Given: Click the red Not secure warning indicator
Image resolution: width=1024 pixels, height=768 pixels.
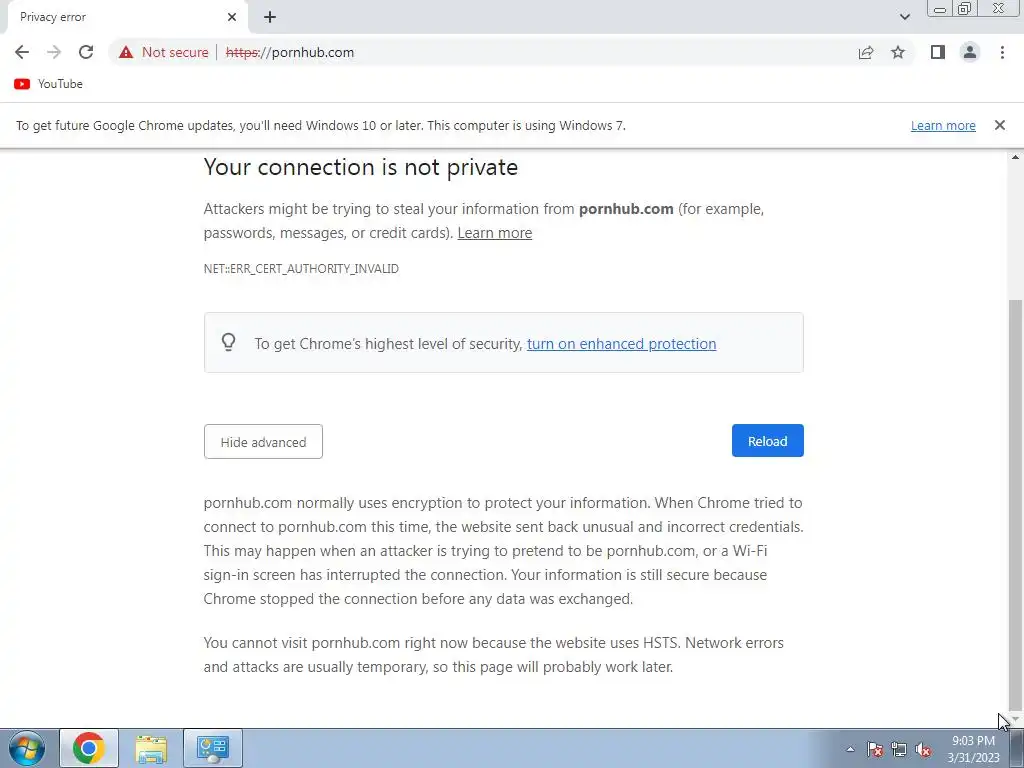Looking at the screenshot, I should [163, 52].
